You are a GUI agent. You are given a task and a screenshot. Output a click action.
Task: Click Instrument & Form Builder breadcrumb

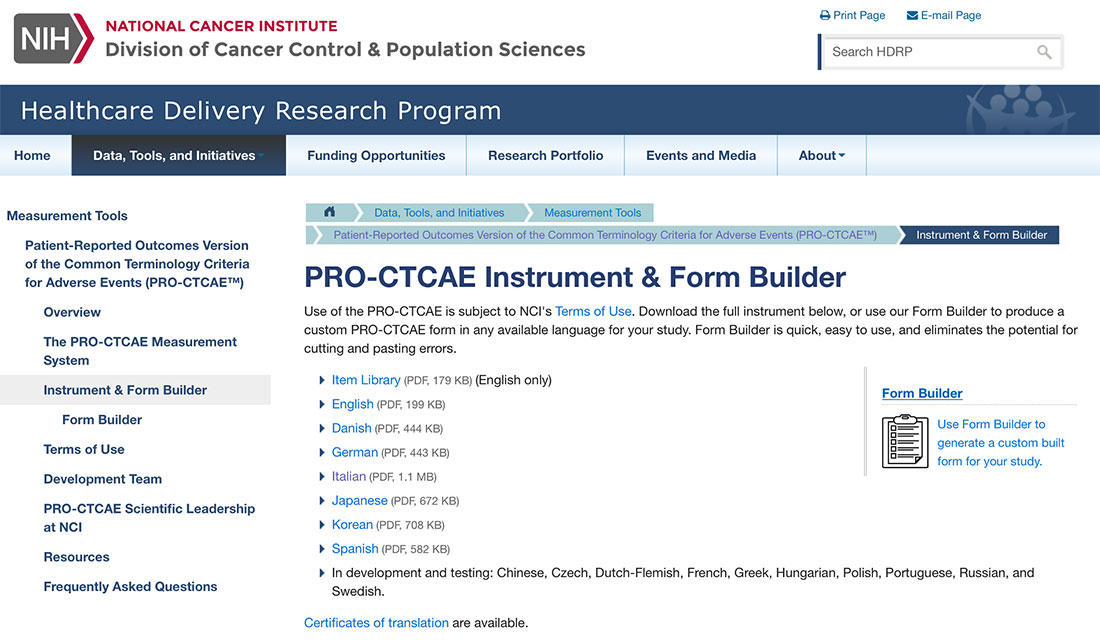click(x=981, y=235)
